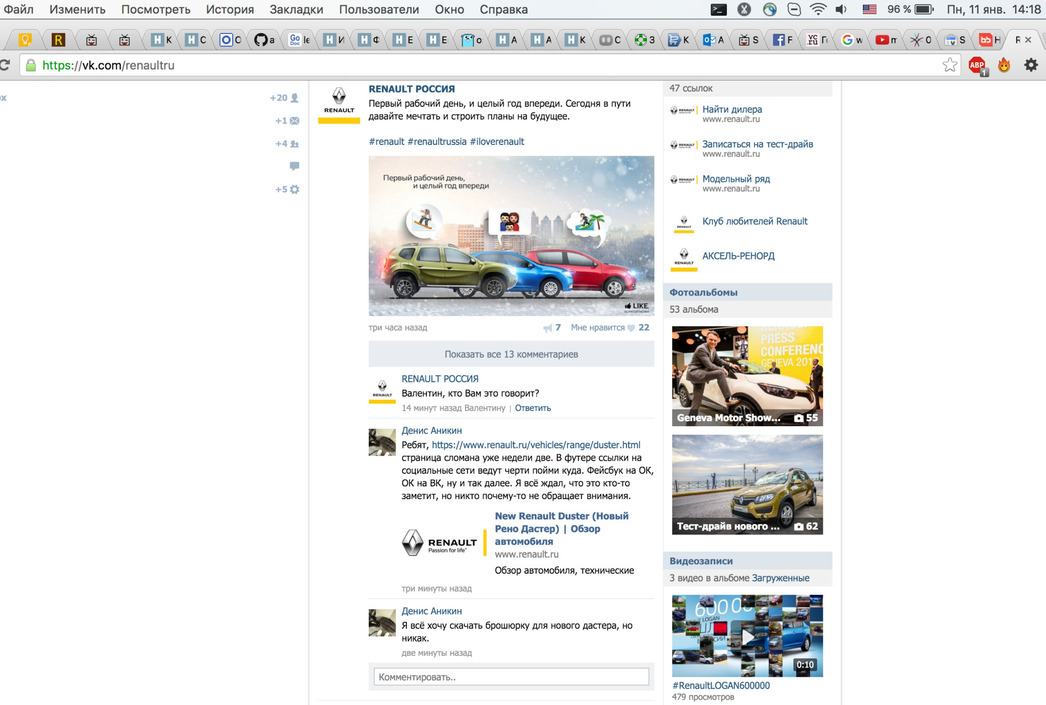1046x705 pixels.
Task: Share the post via the megaphone icon
Action: point(547,328)
